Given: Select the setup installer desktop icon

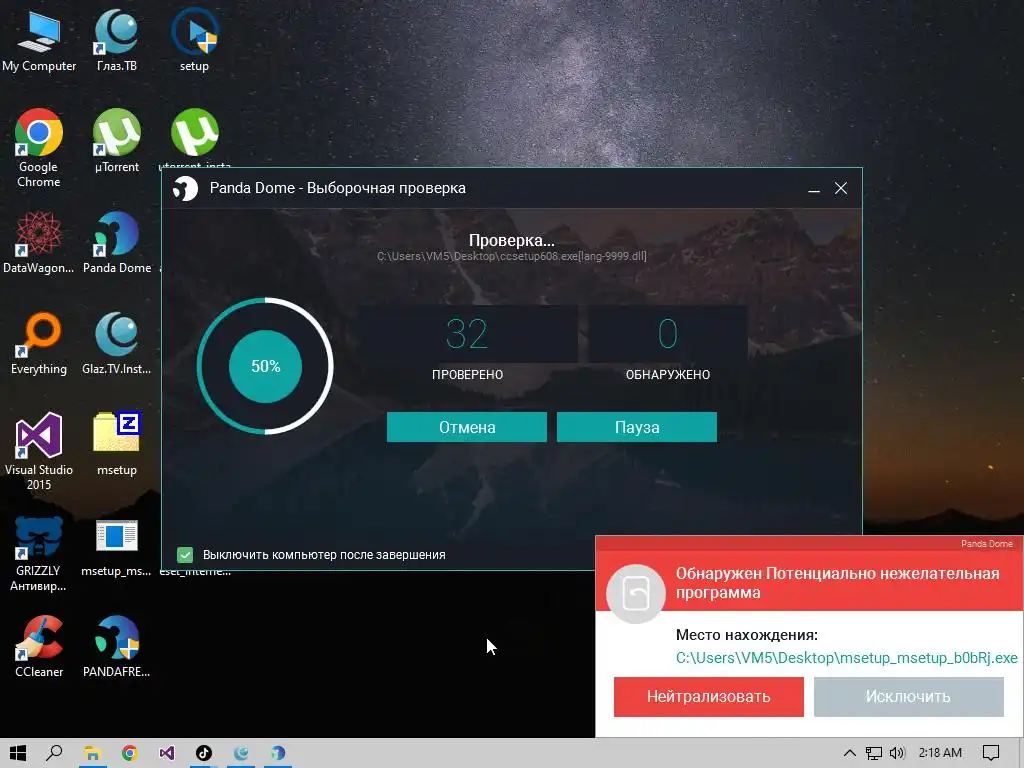Looking at the screenshot, I should (x=194, y=40).
